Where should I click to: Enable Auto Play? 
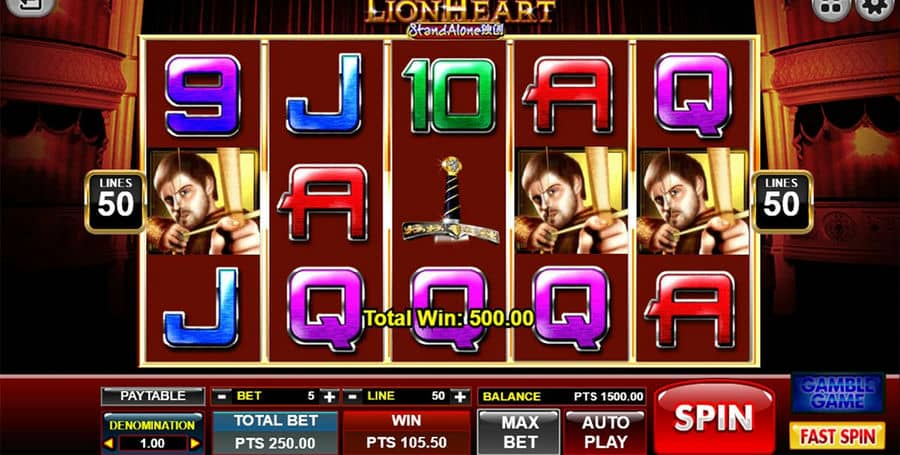(605, 432)
